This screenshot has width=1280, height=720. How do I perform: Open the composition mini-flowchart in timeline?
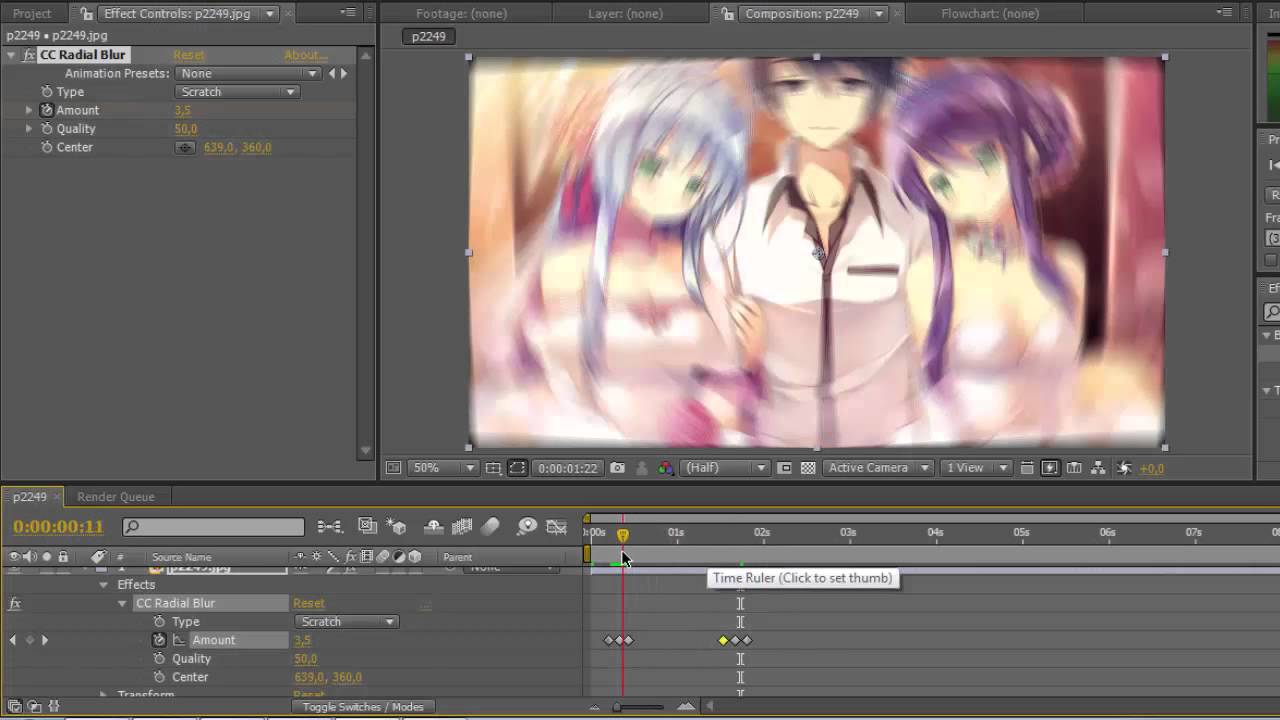[329, 526]
